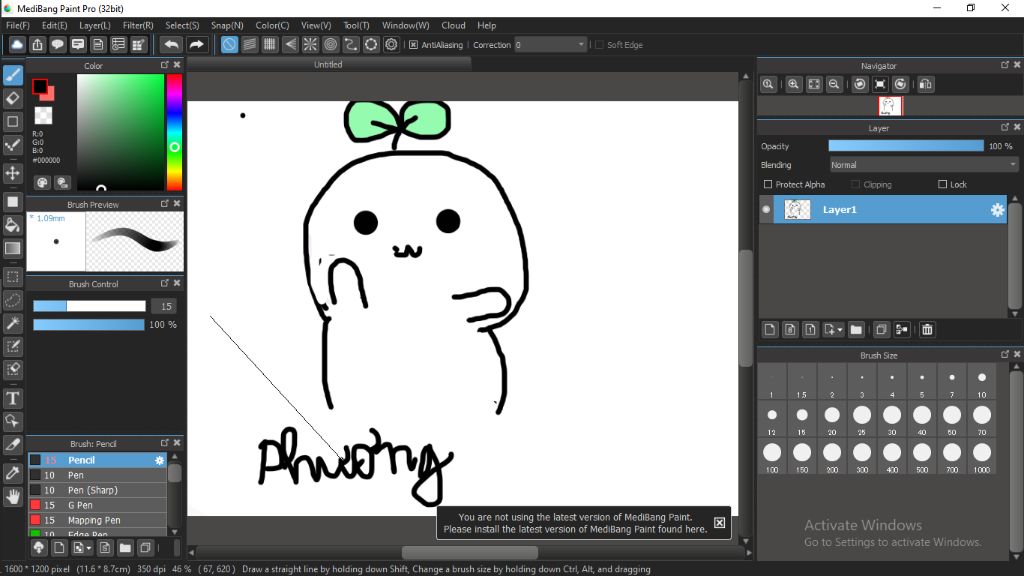Create new layer in Layer panel
The height and width of the screenshot is (576, 1024).
(770, 330)
